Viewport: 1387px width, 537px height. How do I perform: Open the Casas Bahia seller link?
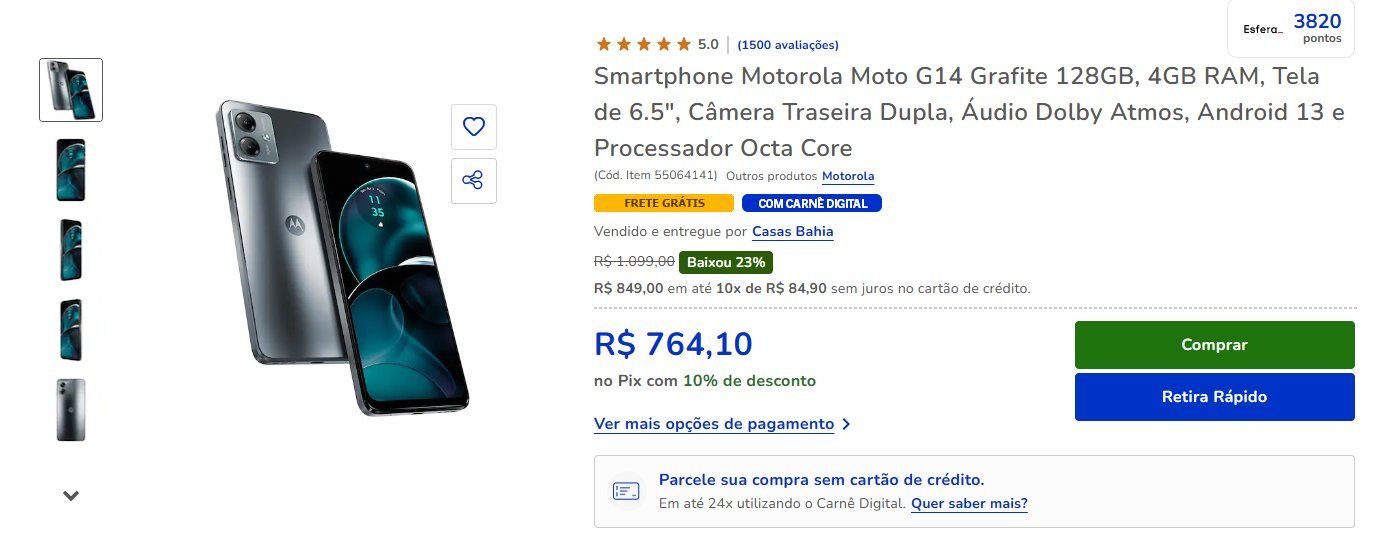pos(793,232)
